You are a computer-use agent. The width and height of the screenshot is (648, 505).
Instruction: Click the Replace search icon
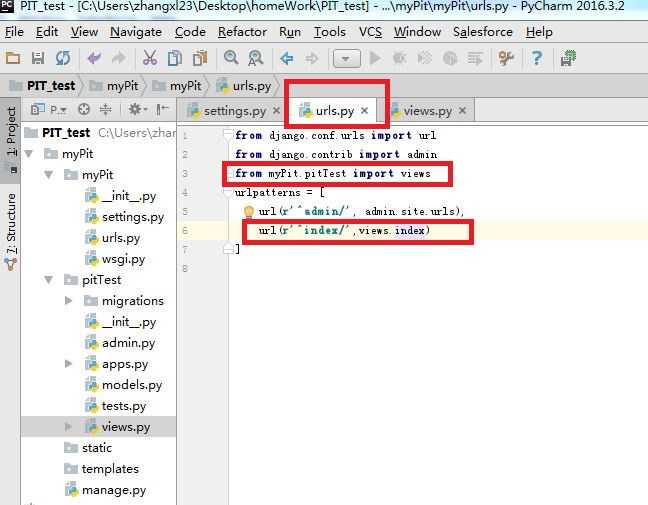[x=255, y=58]
